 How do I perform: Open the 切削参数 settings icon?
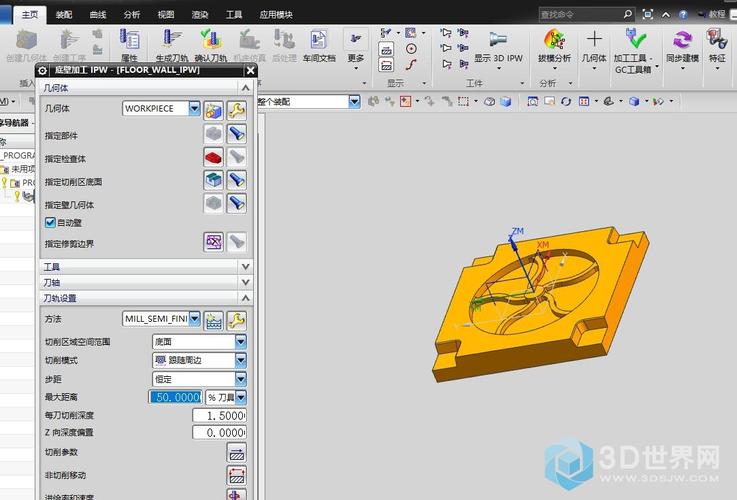[x=236, y=452]
